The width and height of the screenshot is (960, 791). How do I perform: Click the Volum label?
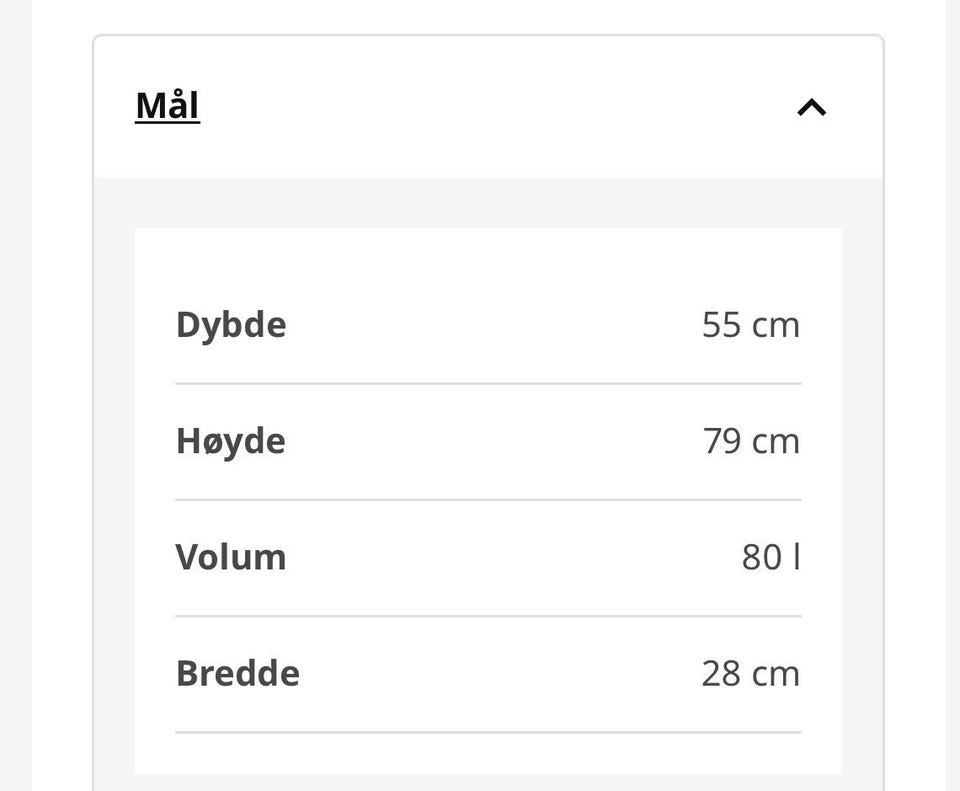[x=231, y=558]
